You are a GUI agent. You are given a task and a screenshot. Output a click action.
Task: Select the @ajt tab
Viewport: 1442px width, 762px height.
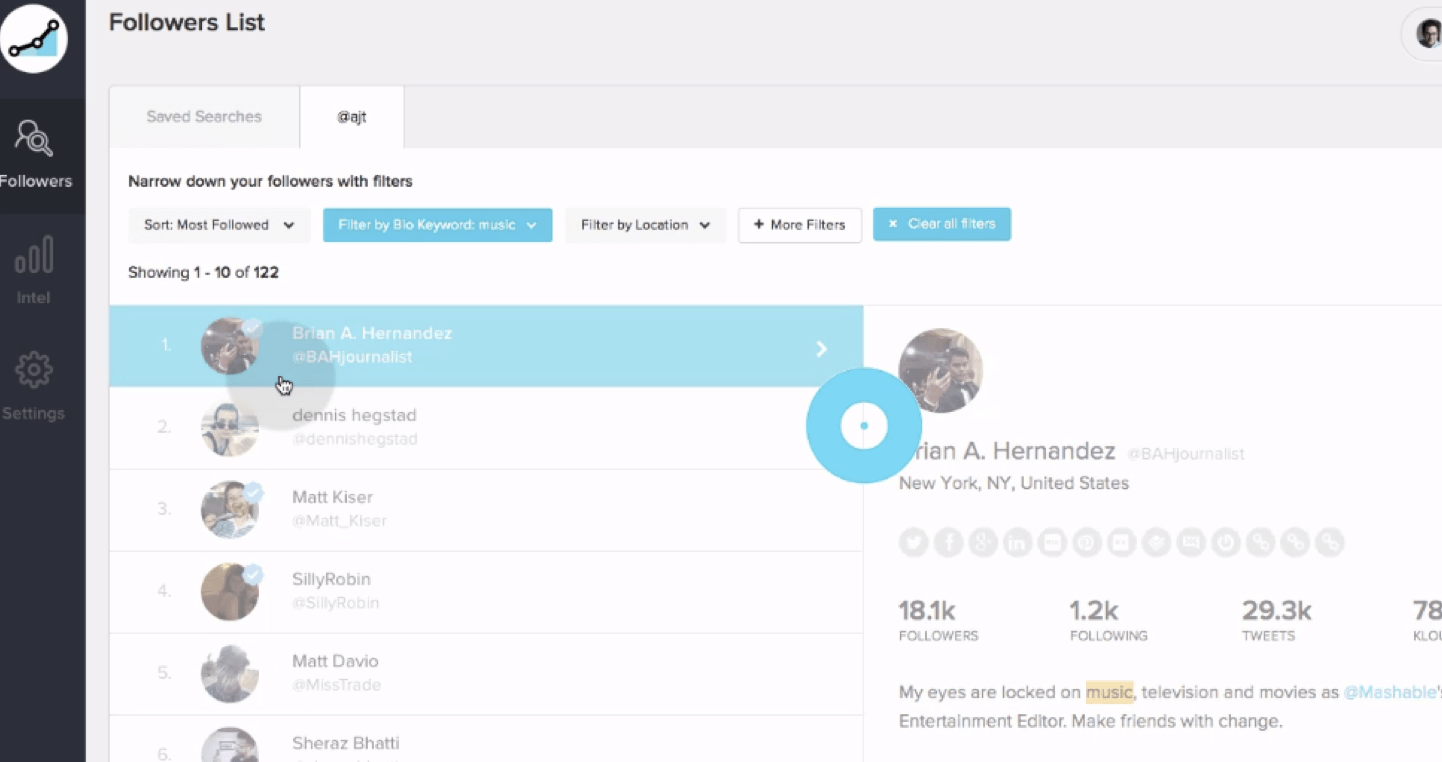[351, 117]
